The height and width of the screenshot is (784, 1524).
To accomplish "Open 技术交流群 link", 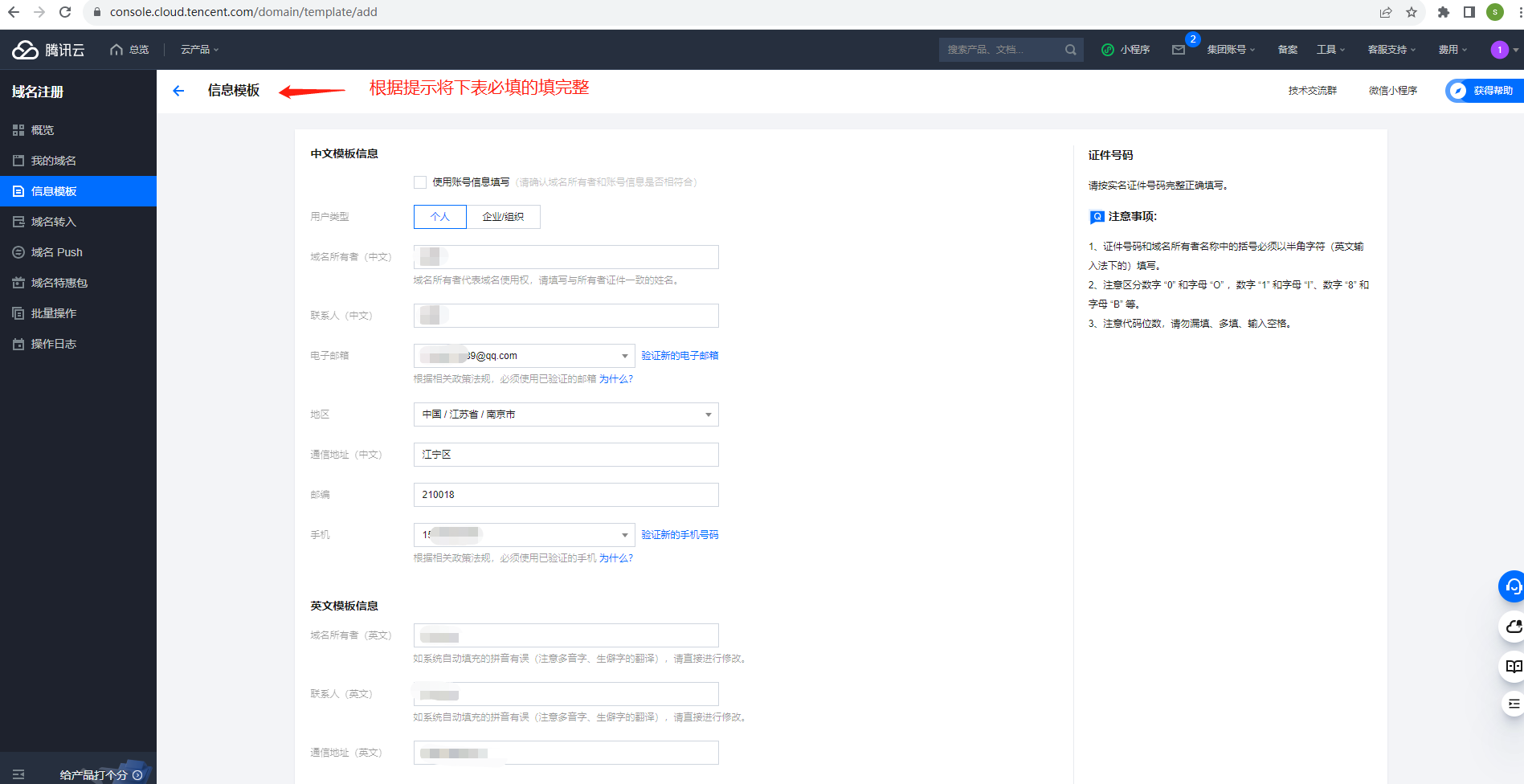I will click(1313, 91).
